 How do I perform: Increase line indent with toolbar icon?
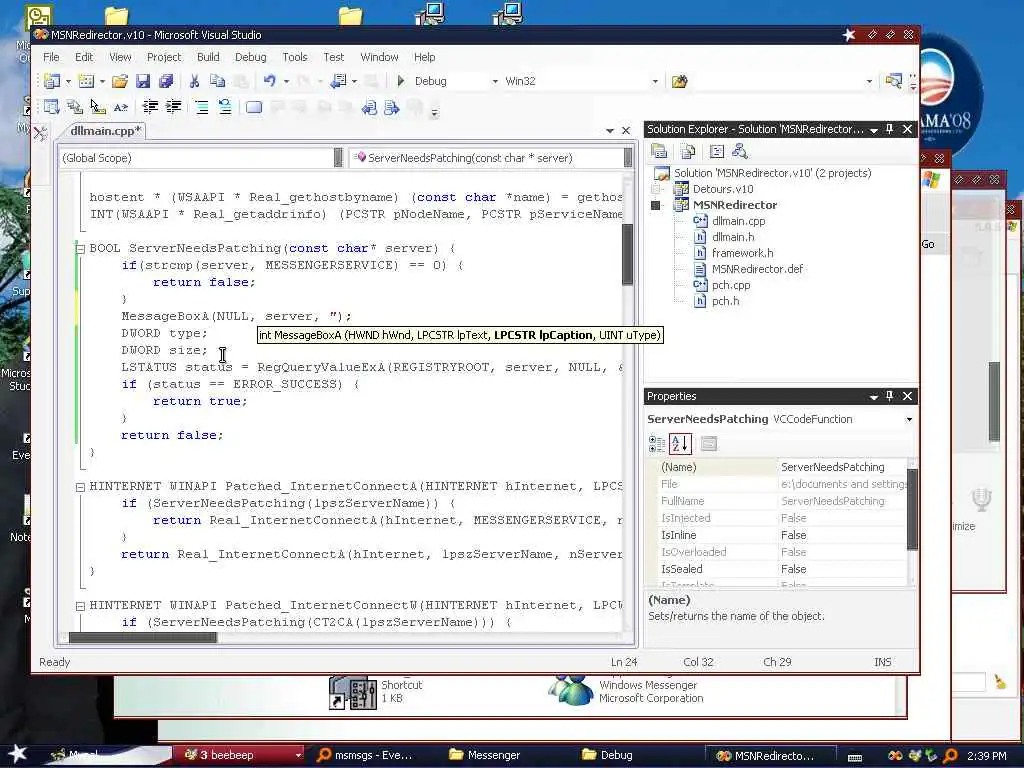click(174, 107)
